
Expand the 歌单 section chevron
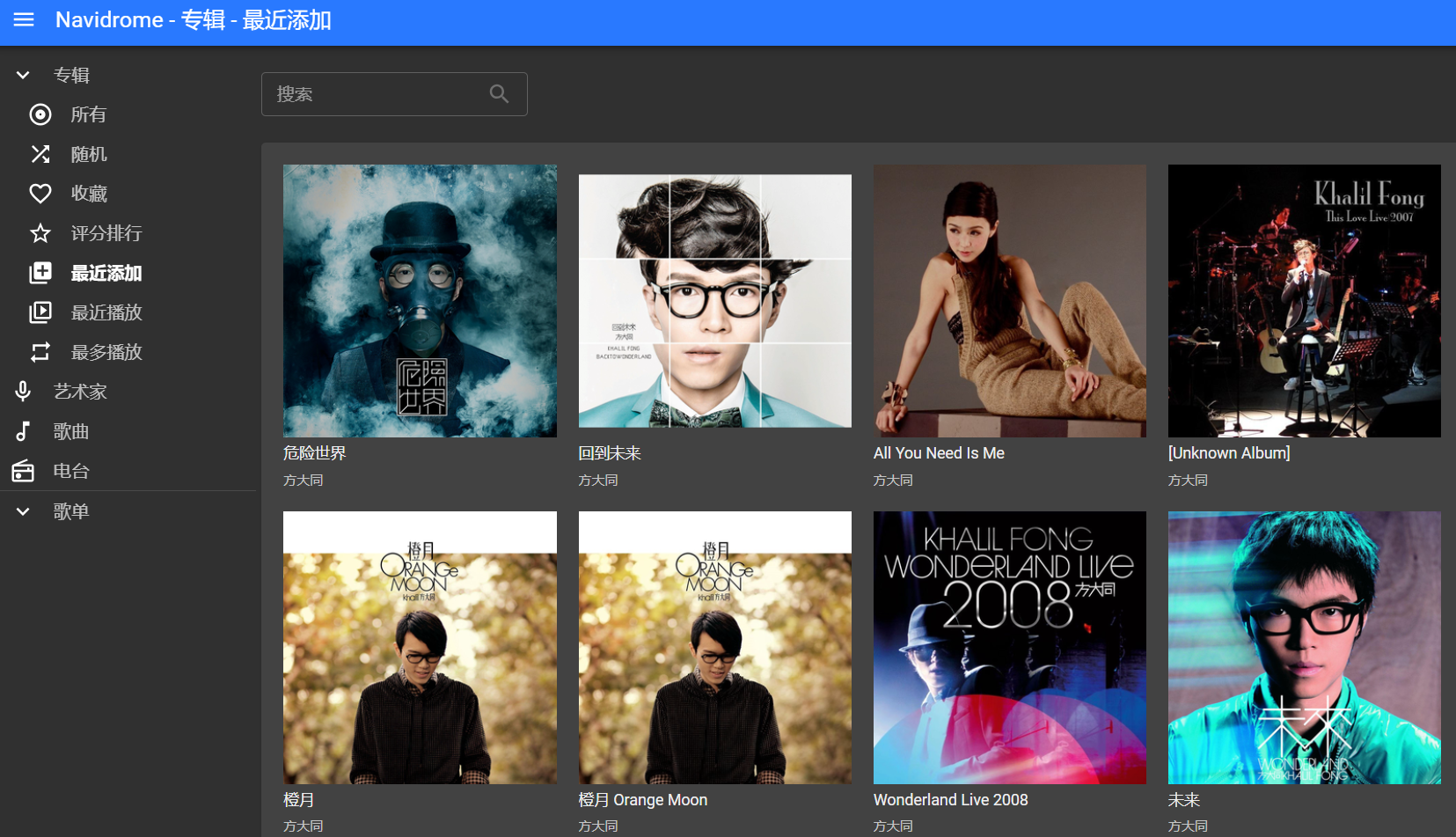point(23,511)
